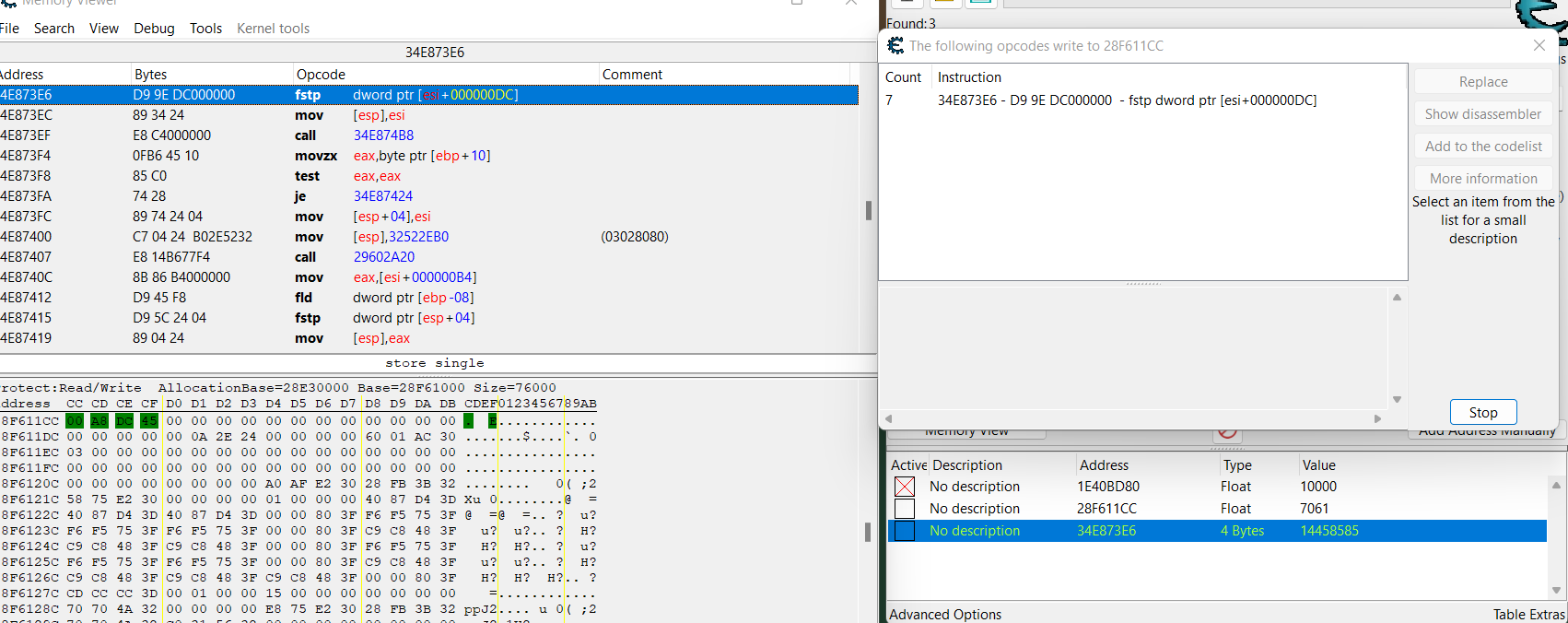The image size is (1568, 623).
Task: Tick the Active box for address 34E873E6
Action: click(x=905, y=531)
